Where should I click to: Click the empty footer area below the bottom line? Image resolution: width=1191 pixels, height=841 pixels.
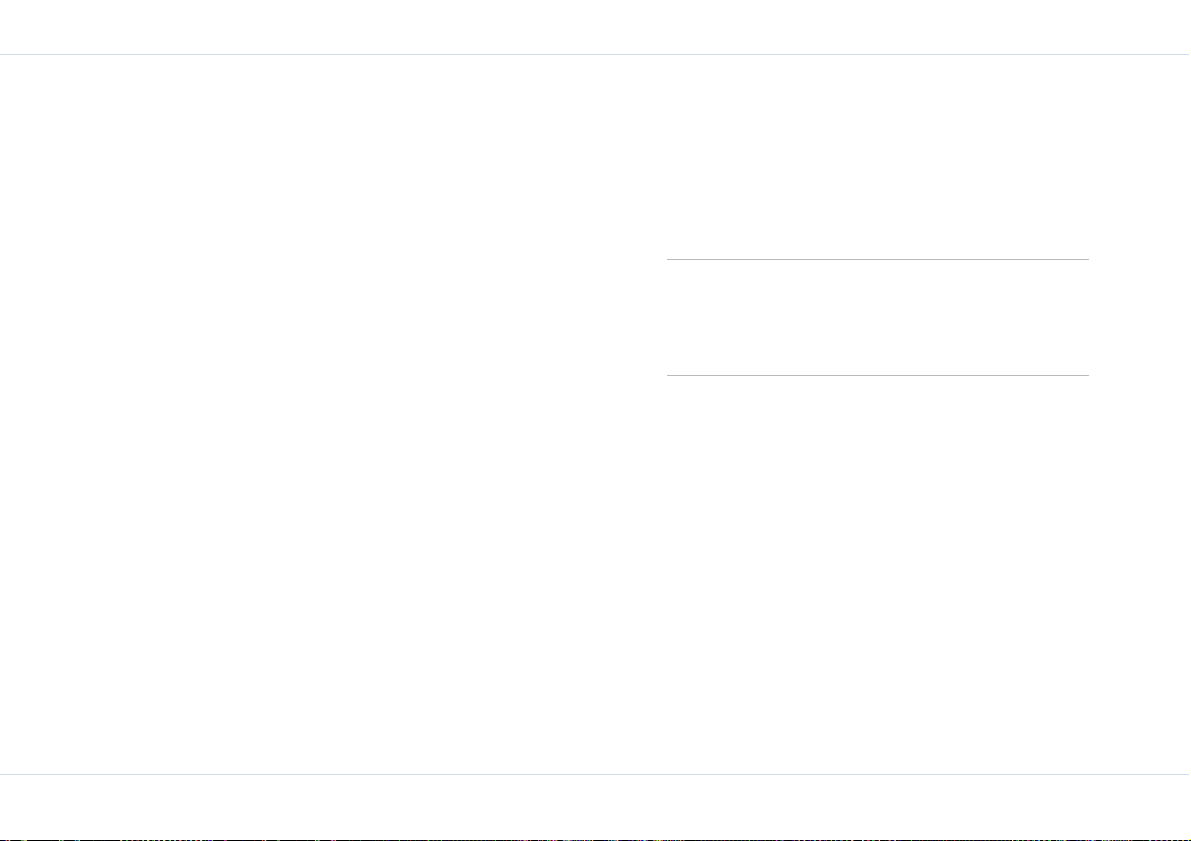tap(596, 807)
